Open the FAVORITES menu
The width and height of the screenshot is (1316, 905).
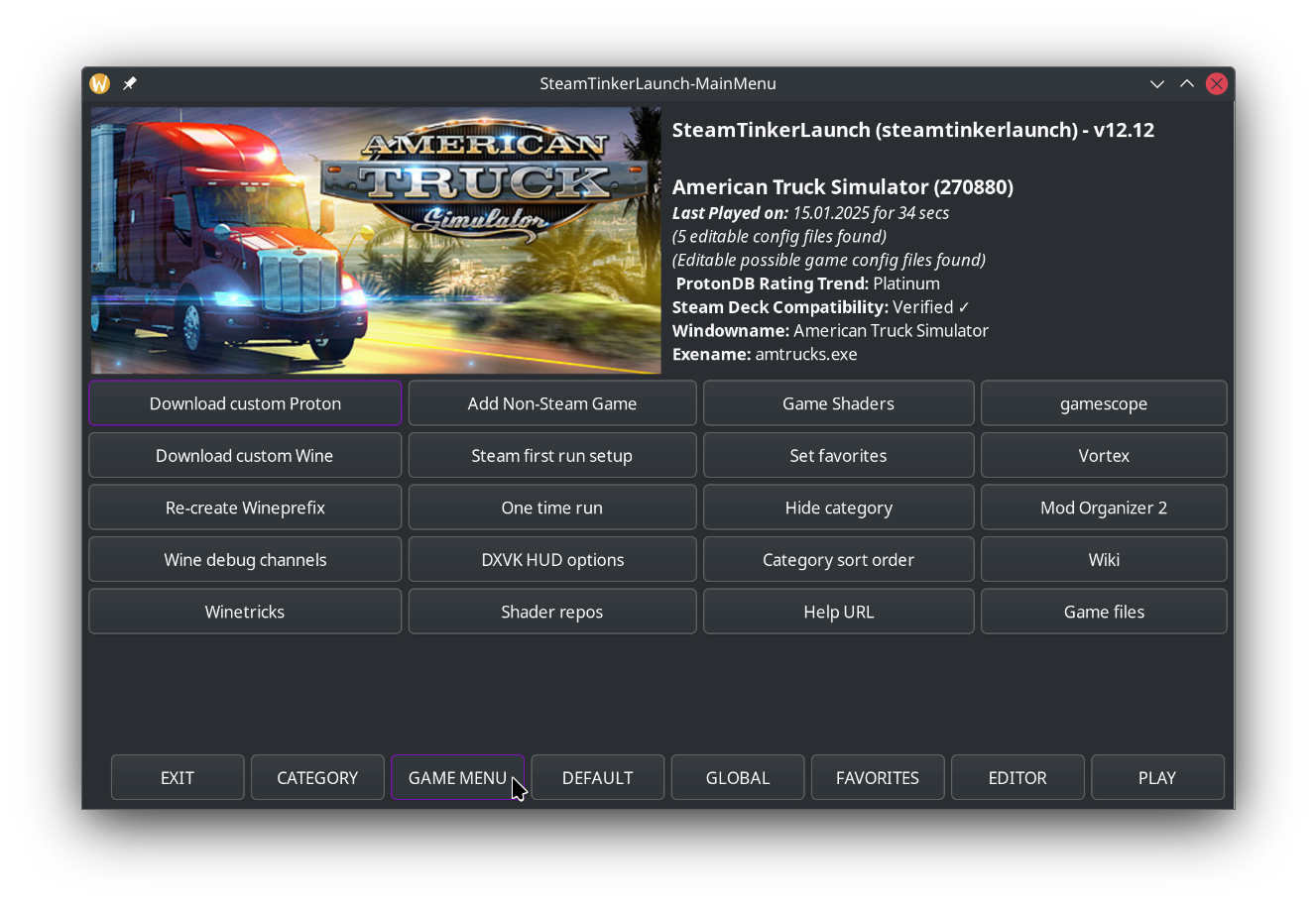coord(878,777)
